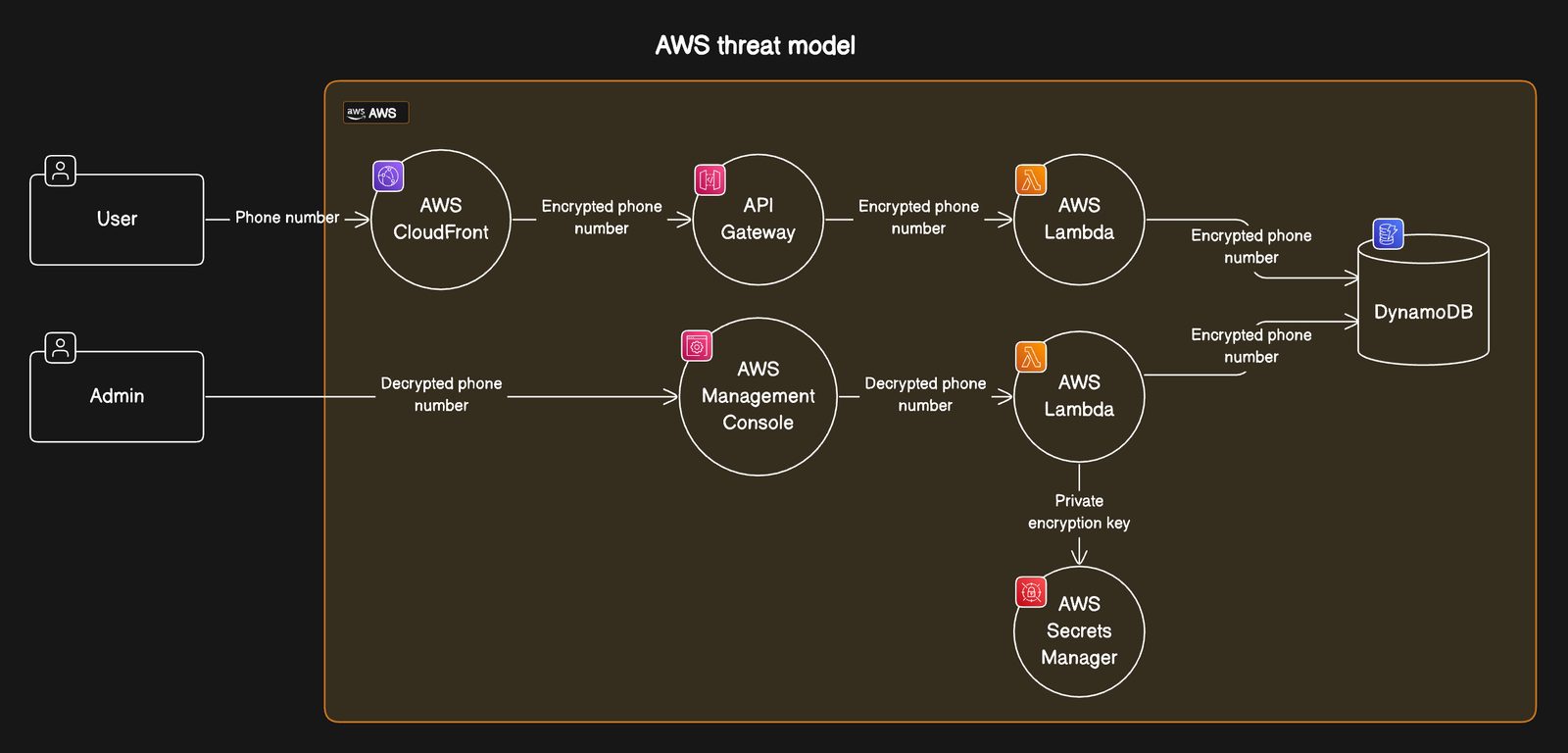This screenshot has width=1568, height=753.
Task: Select the purple CloudFront service icon
Action: click(388, 176)
